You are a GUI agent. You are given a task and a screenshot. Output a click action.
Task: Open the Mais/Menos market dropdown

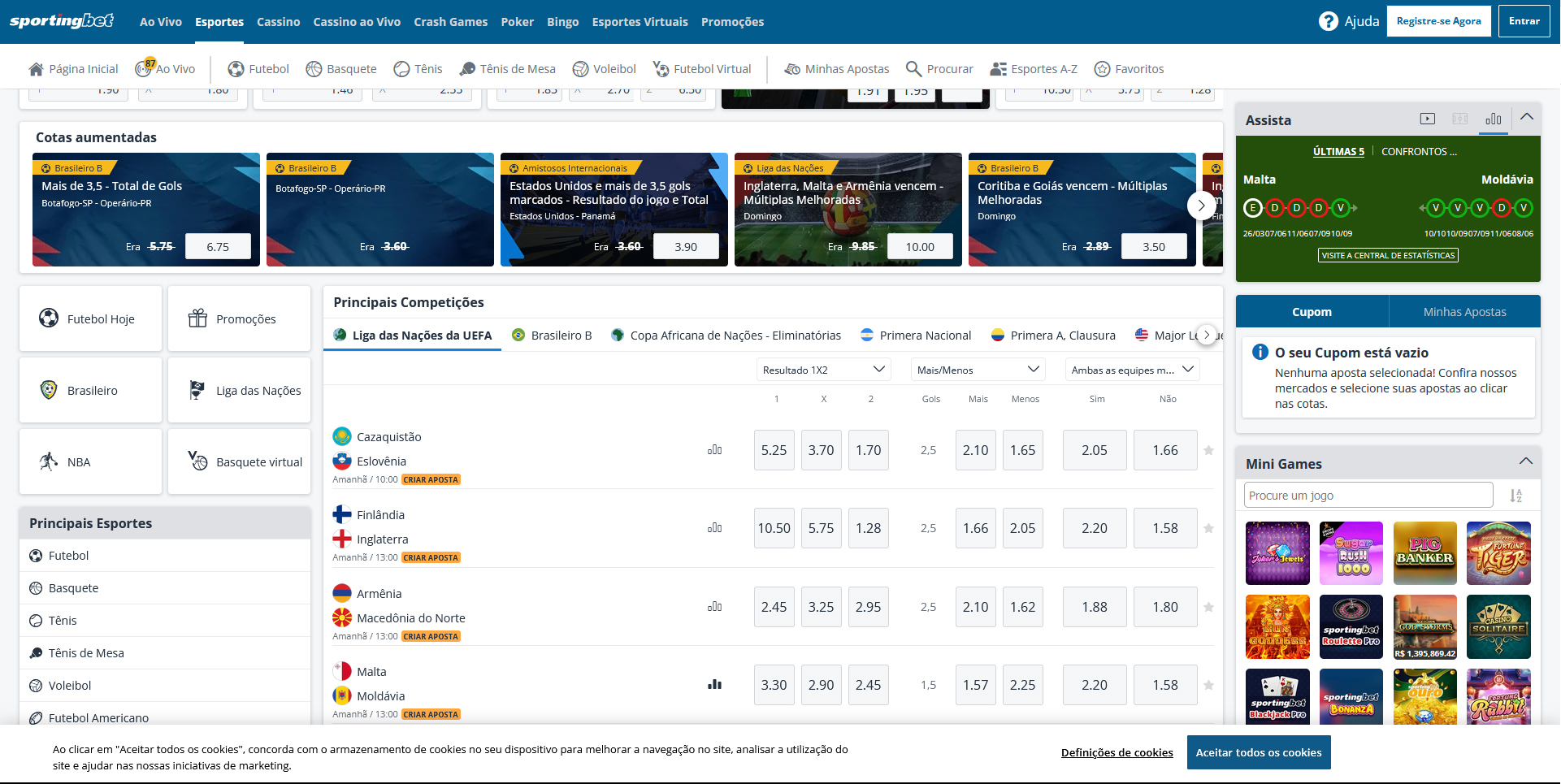(978, 370)
